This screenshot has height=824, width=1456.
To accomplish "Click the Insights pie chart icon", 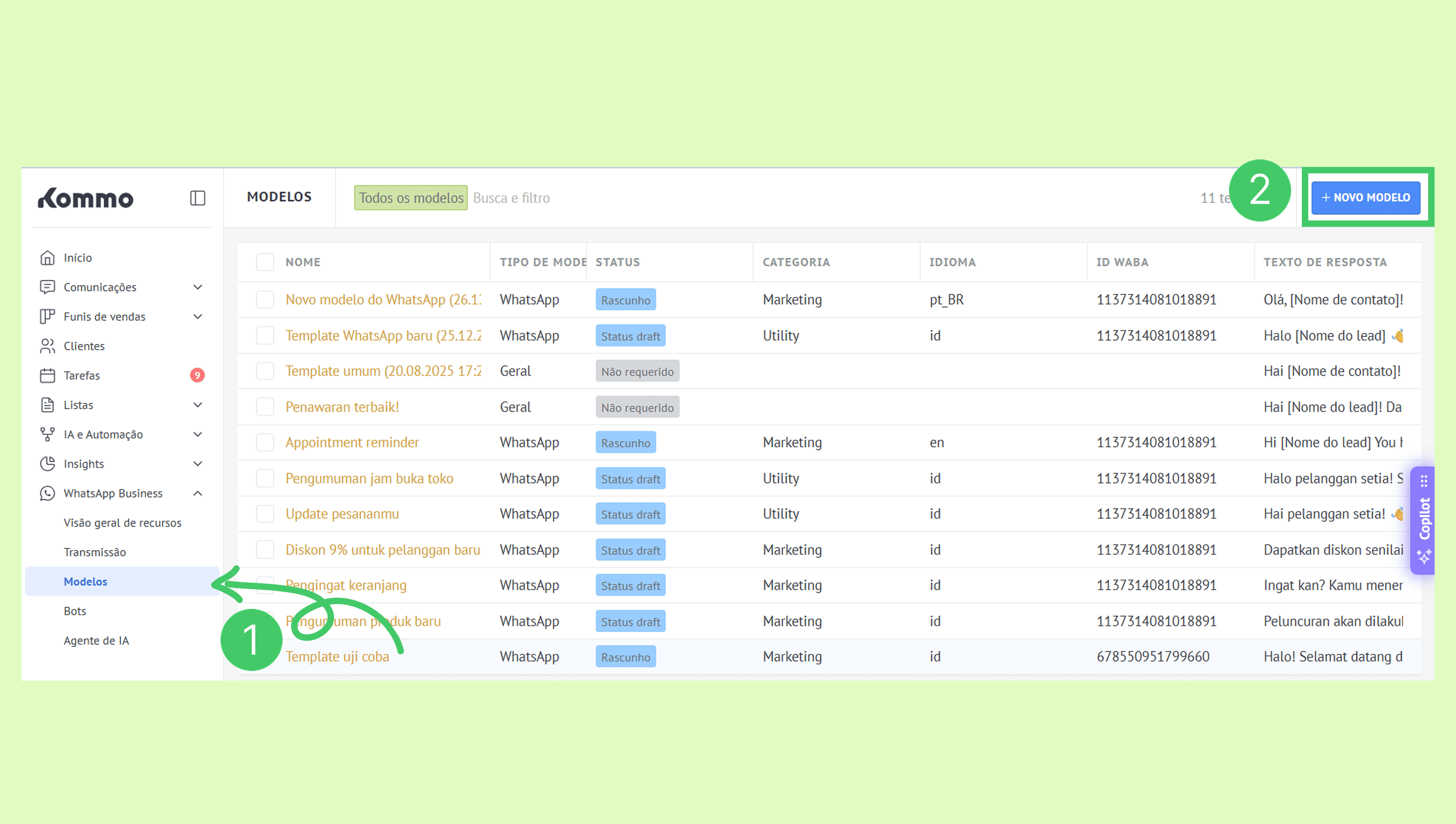I will 48,463.
